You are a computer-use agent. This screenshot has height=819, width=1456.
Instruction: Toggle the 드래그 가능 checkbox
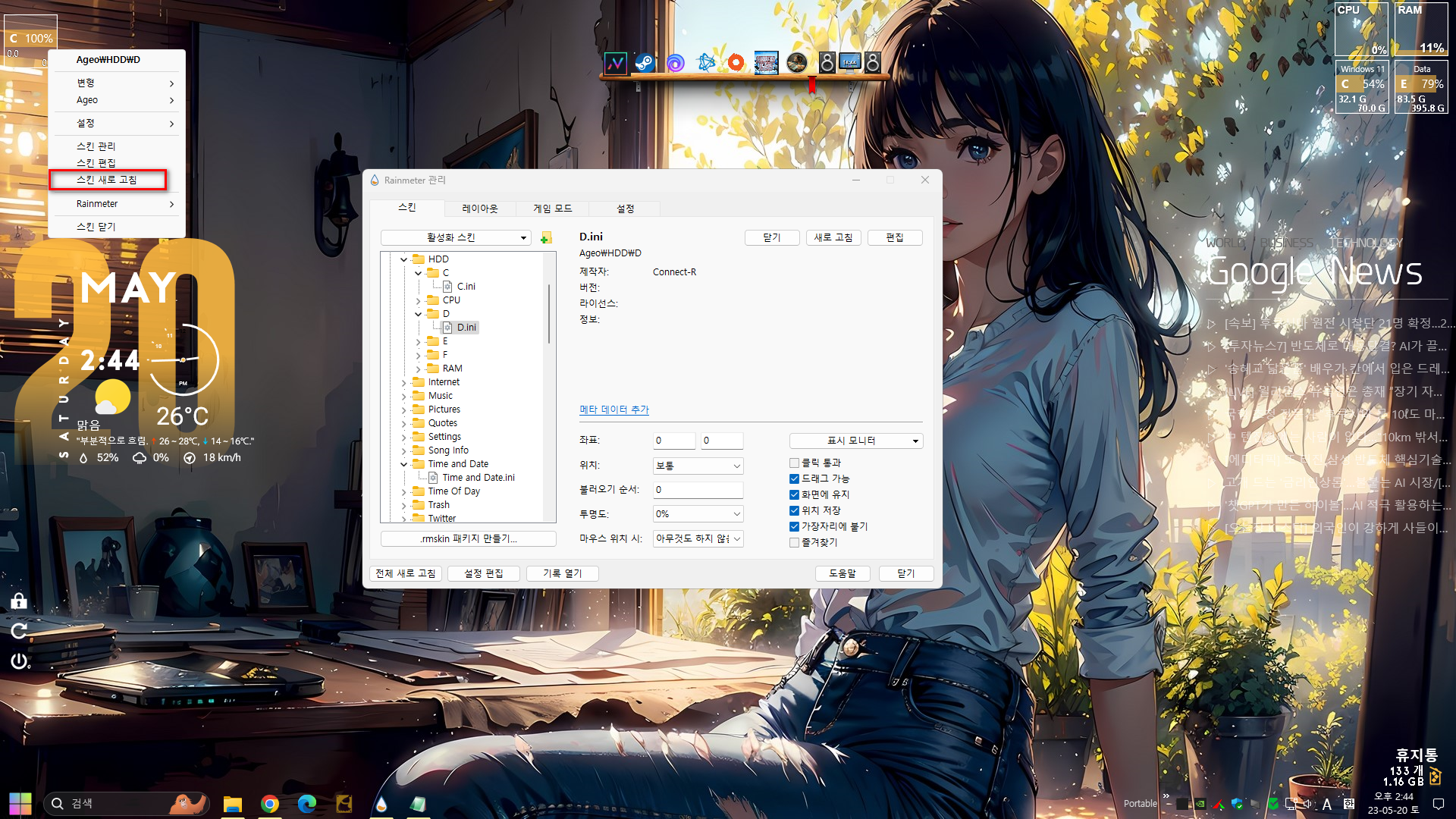coord(794,479)
